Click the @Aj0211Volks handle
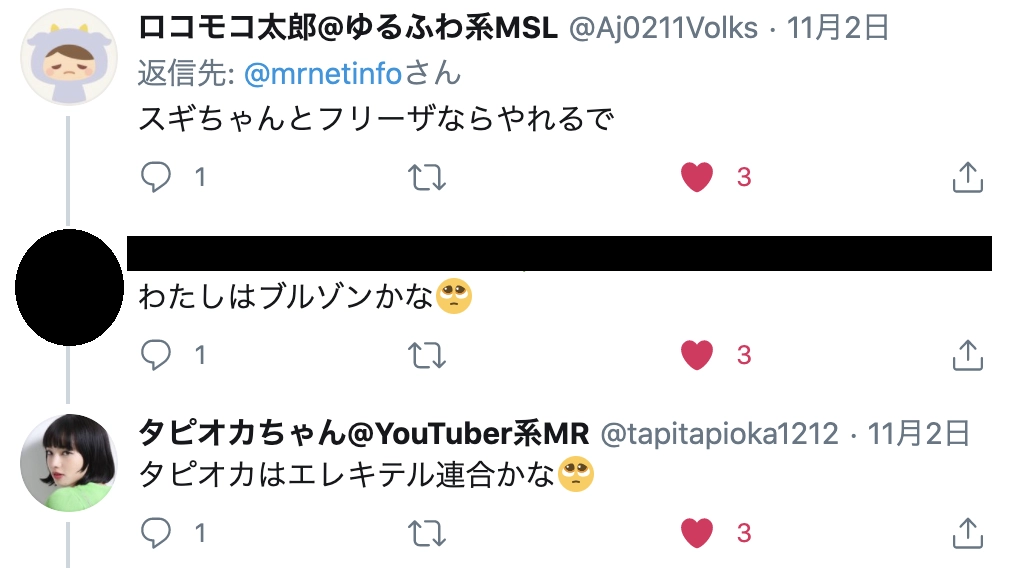This screenshot has height=568, width=1016. 663,28
